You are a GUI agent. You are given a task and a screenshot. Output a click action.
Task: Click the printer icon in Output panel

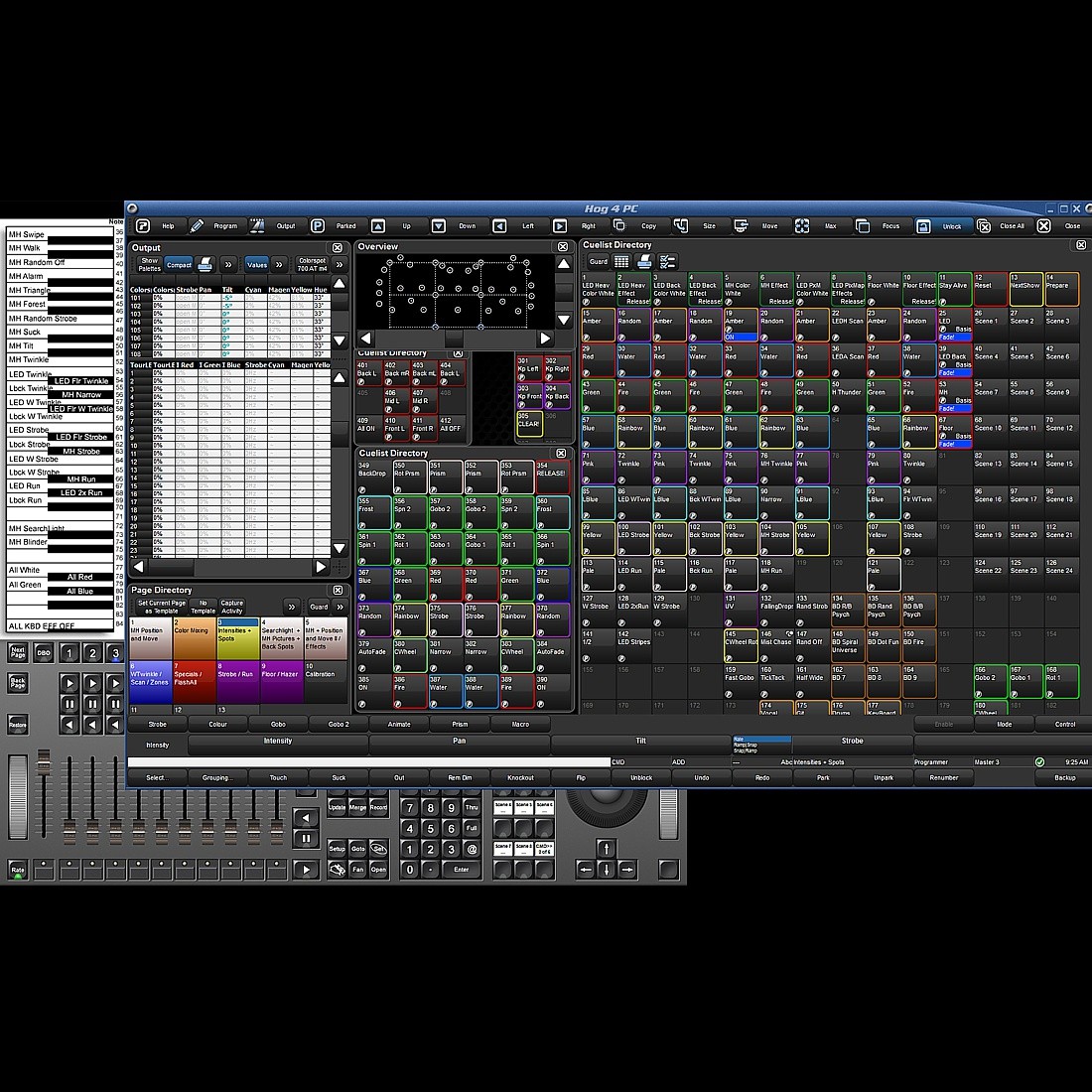(x=205, y=265)
